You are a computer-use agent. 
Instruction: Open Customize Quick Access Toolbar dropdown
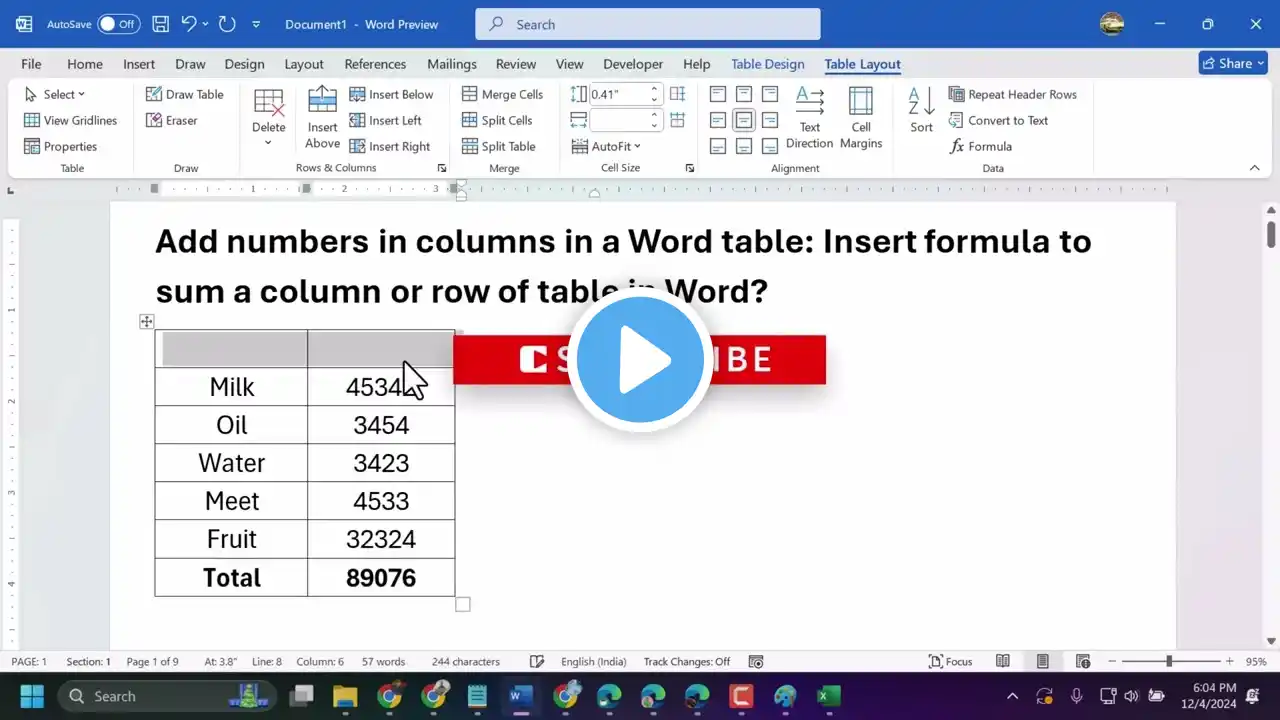[x=256, y=24]
